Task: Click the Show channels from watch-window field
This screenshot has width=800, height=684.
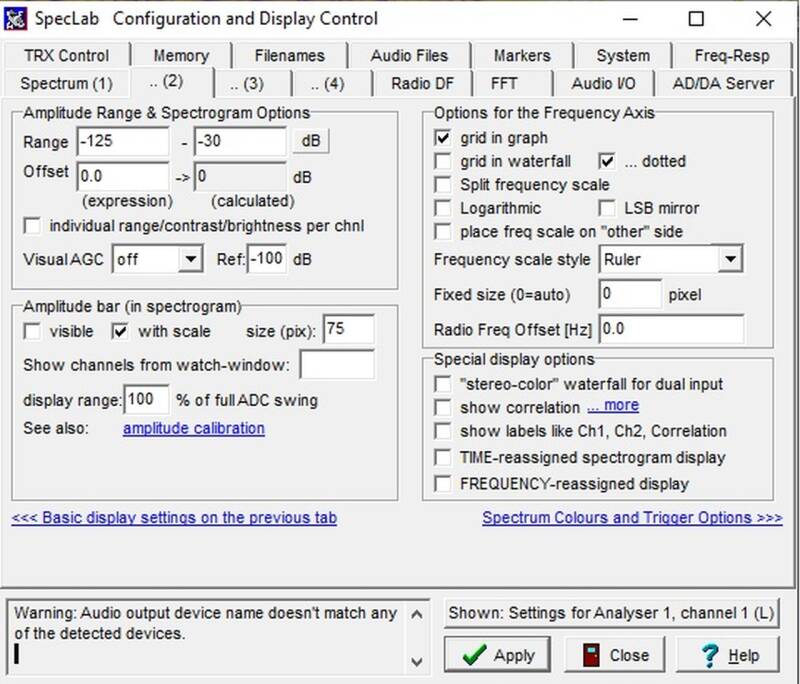Action: pyautogui.click(x=337, y=364)
